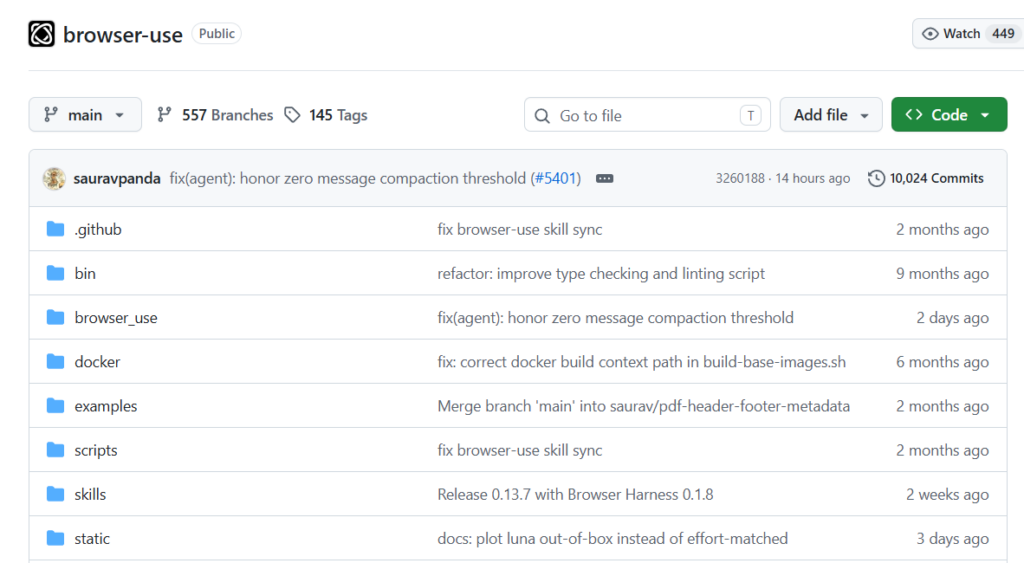Open commit 'fix: correct docker build context path'
This screenshot has height=563, width=1024.
pyautogui.click(x=641, y=362)
